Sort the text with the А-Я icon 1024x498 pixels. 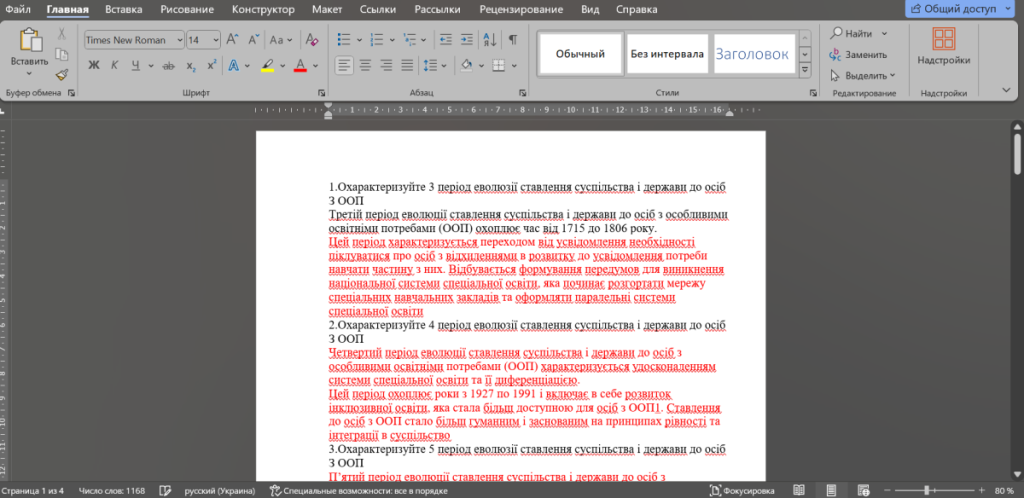click(x=490, y=40)
